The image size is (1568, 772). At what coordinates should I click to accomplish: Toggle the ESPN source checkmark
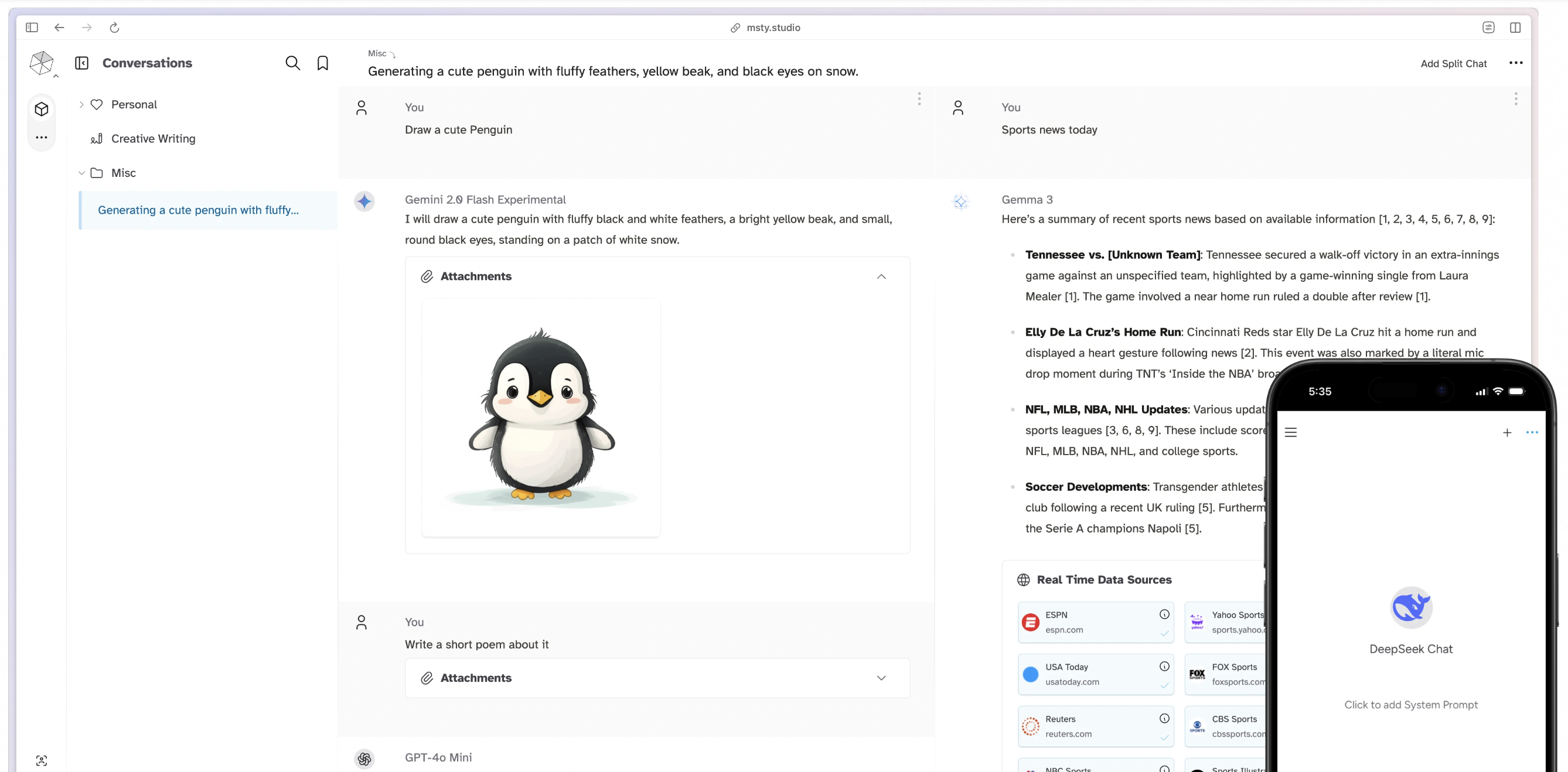(x=1164, y=633)
